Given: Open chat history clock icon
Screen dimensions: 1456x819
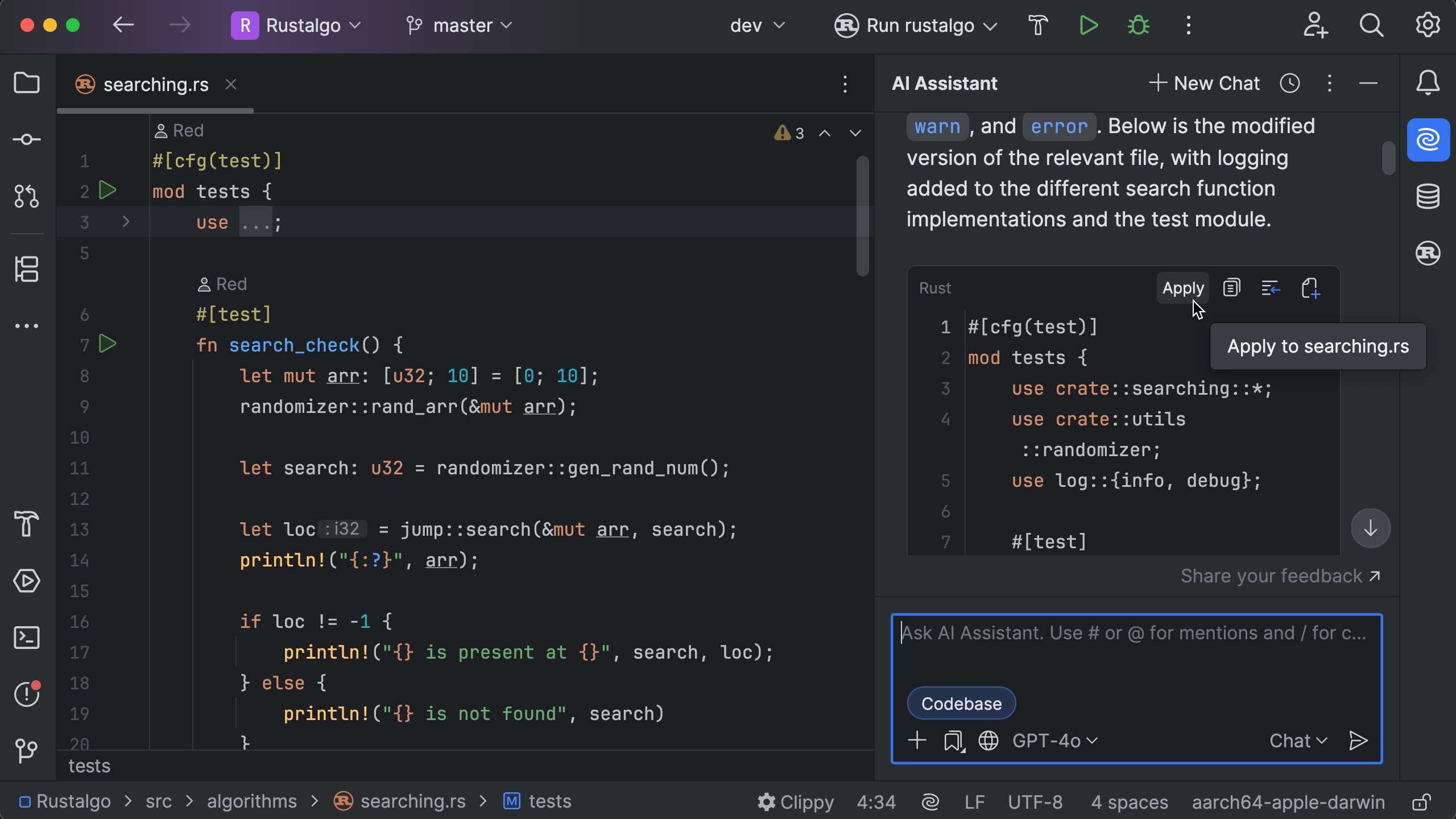Looking at the screenshot, I should [x=1289, y=84].
